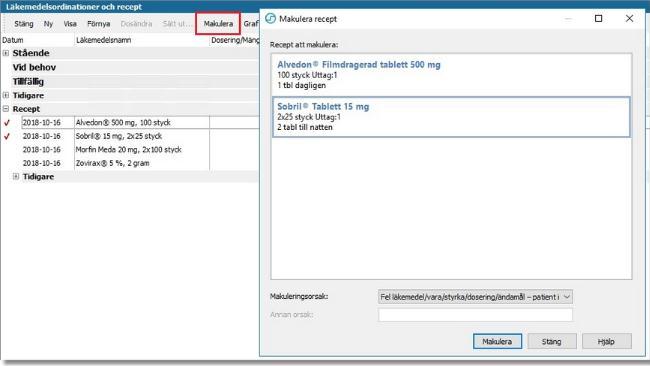
Task: Click the Sätt ut toolbar item
Action: [x=177, y=24]
